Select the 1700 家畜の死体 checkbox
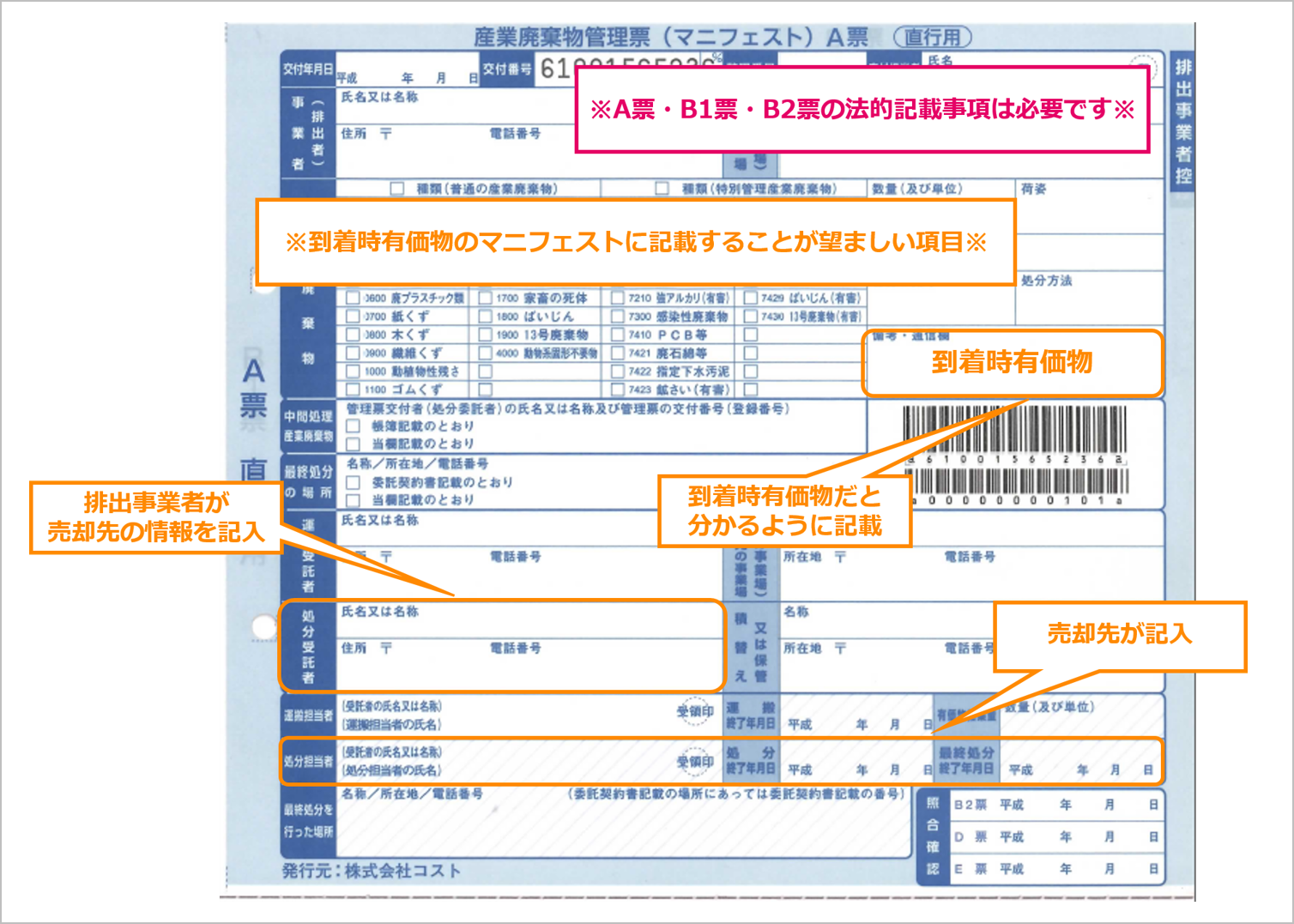Screen dimensions: 1294x924 pos(486,298)
